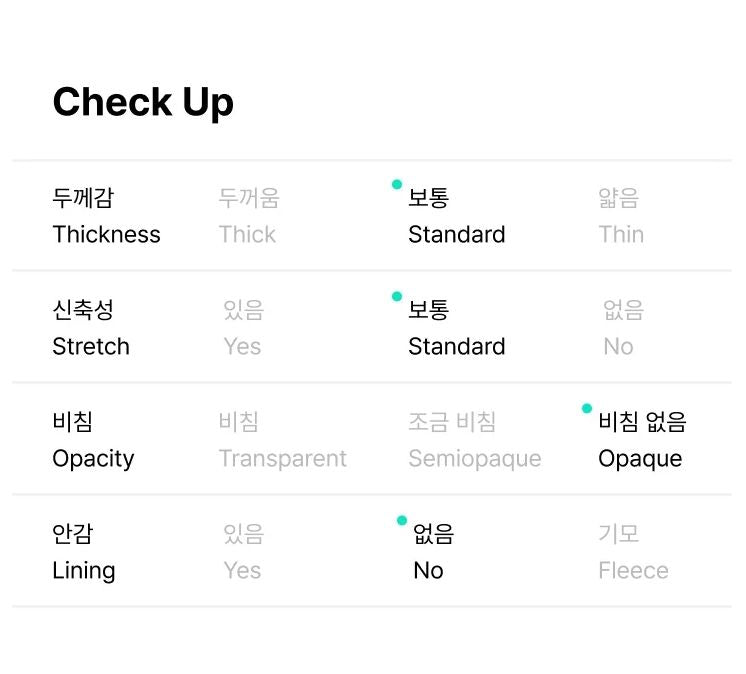
Task: Click the Check Up heading
Action: pos(143,102)
